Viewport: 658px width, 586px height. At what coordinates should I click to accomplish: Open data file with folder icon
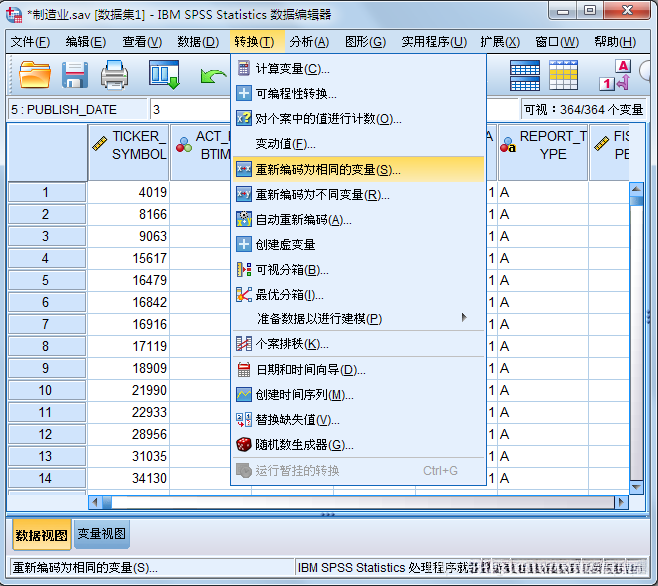coord(35,75)
